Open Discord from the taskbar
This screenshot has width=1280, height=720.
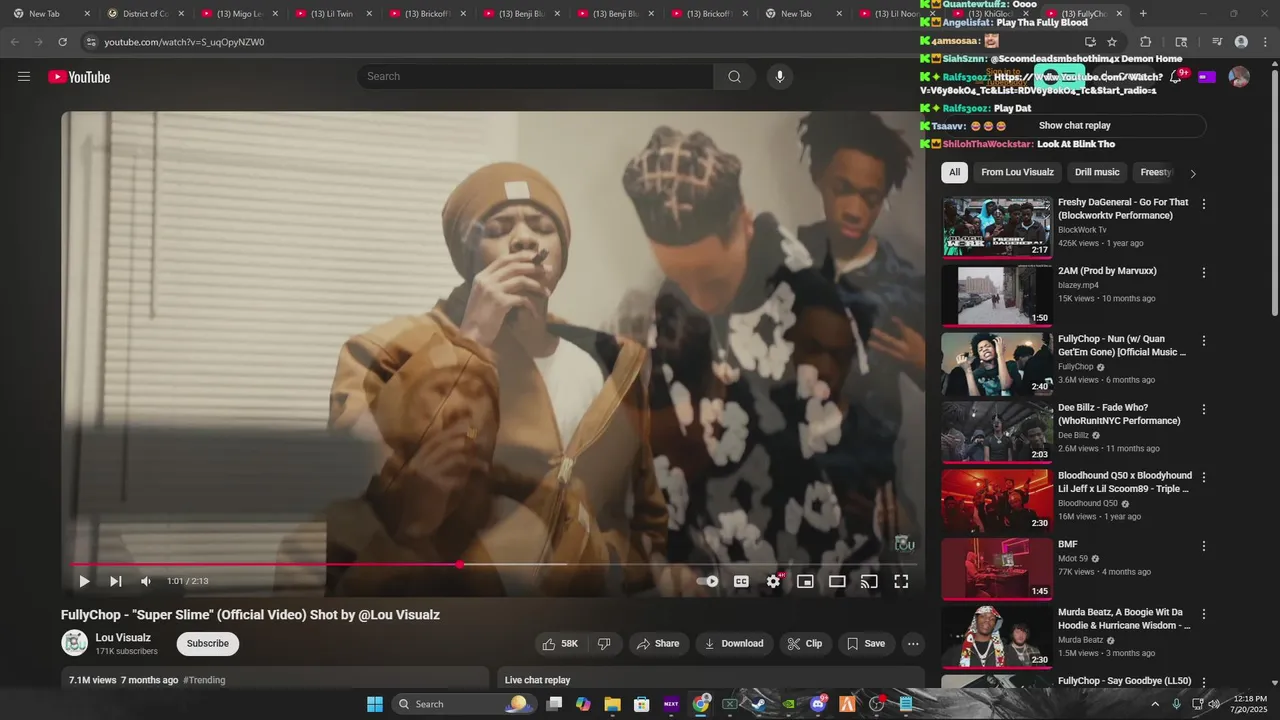(x=818, y=704)
